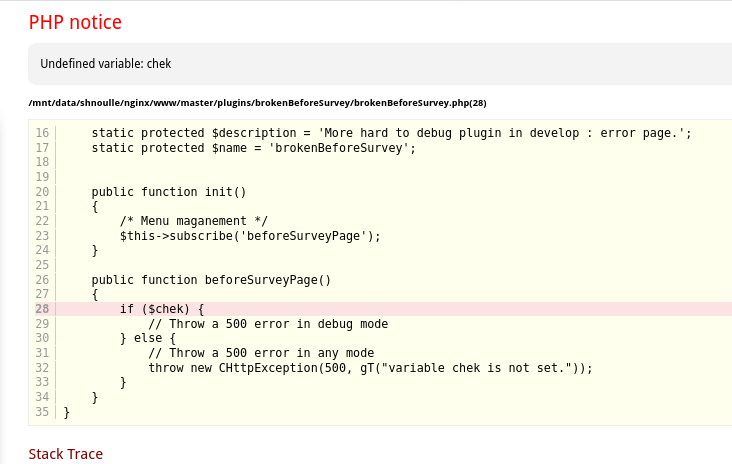Click 'public function init()' line
The height and width of the screenshot is (464, 732).
point(168,191)
